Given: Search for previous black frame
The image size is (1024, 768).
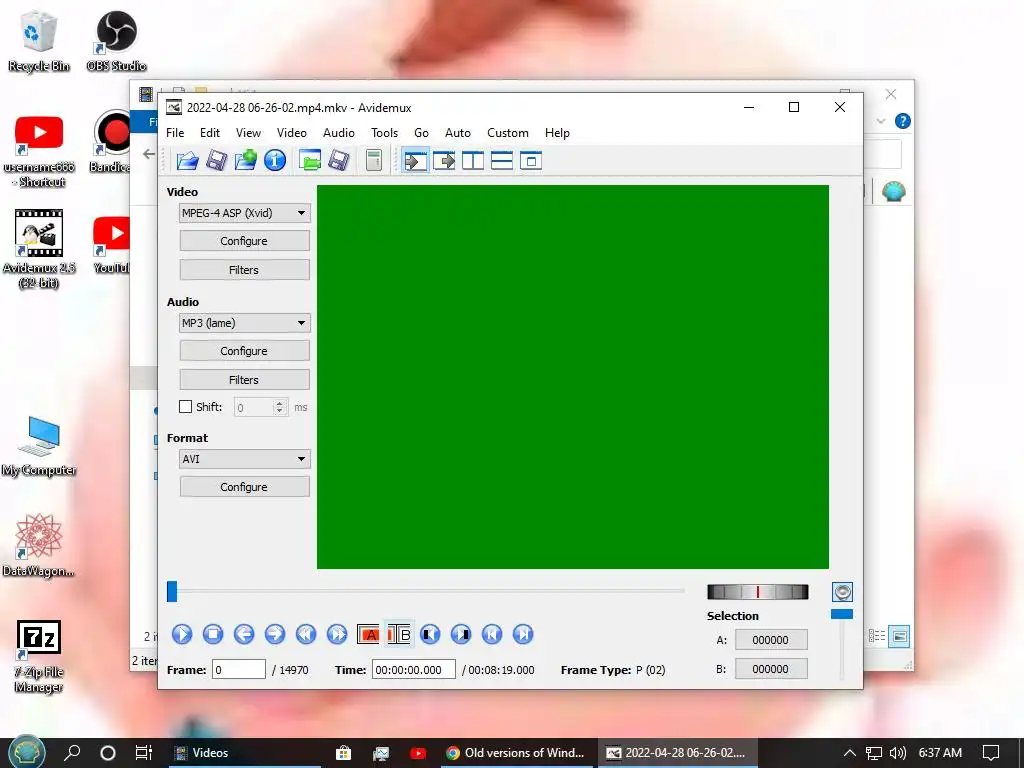Looking at the screenshot, I should coord(430,634).
